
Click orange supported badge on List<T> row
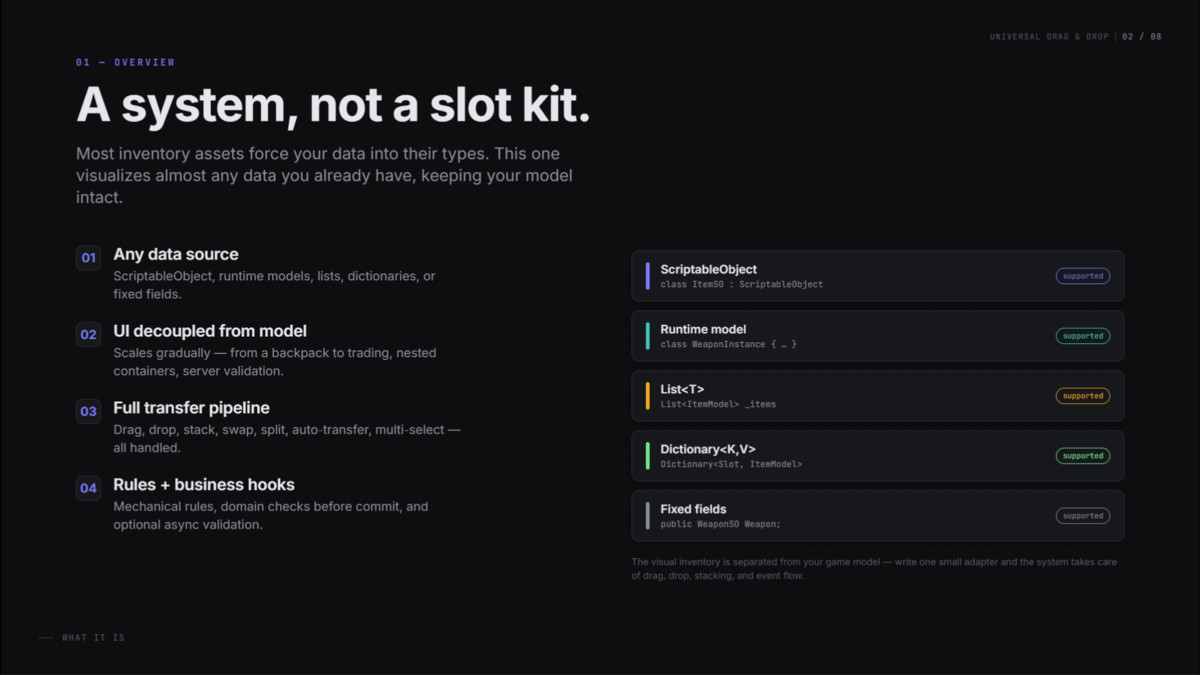coord(1083,396)
